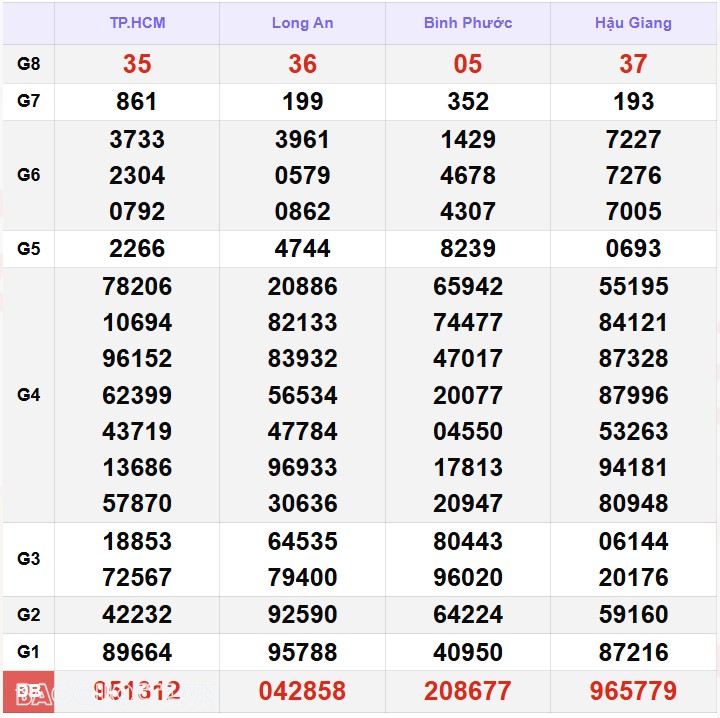Click the G2 number 92590
Viewport: 720px width, 718px height.
pyautogui.click(x=302, y=614)
